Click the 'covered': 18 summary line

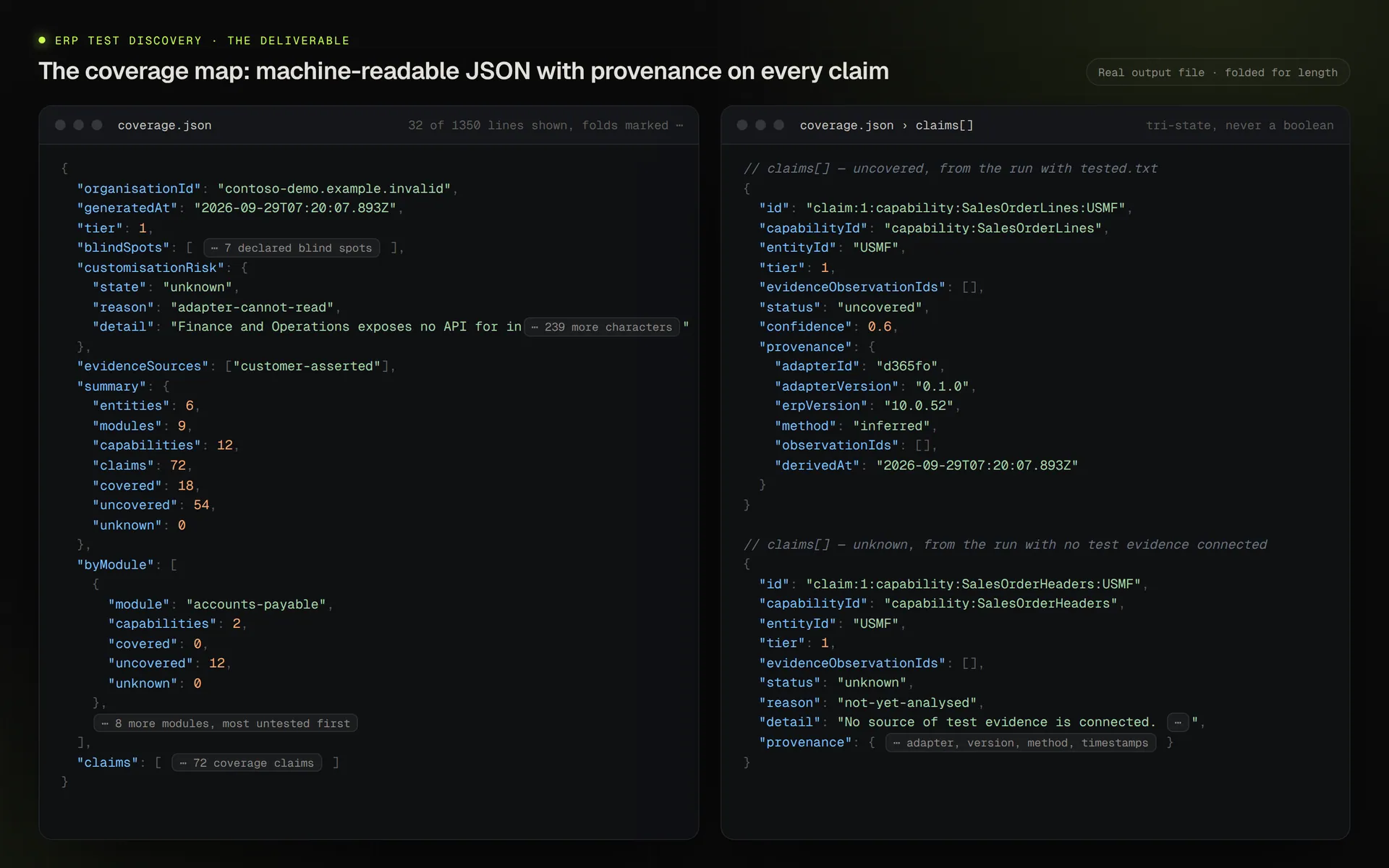point(145,486)
